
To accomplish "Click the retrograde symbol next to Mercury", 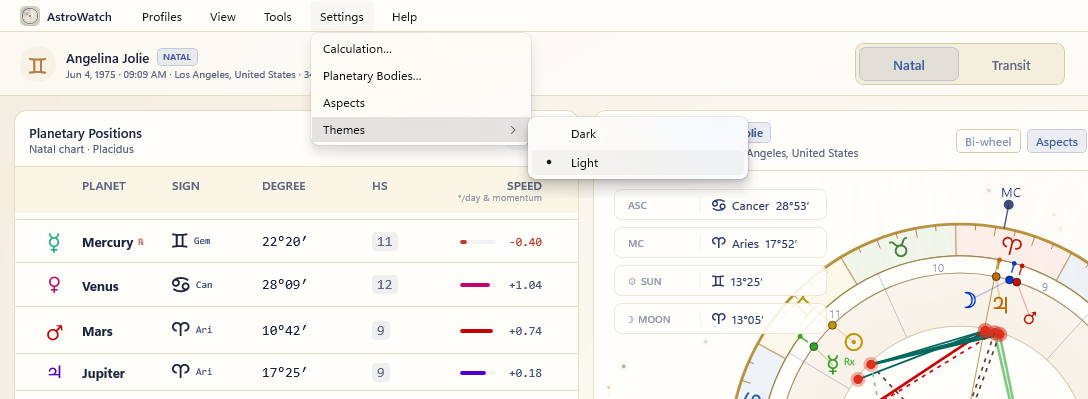I will click(141, 242).
